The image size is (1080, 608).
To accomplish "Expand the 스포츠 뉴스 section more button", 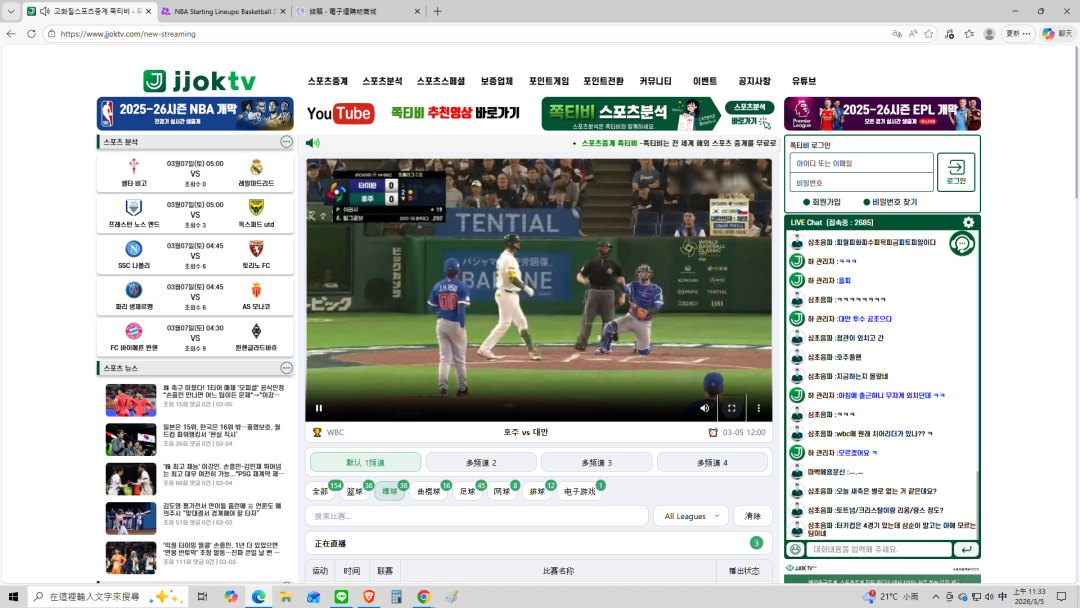I will [x=286, y=368].
